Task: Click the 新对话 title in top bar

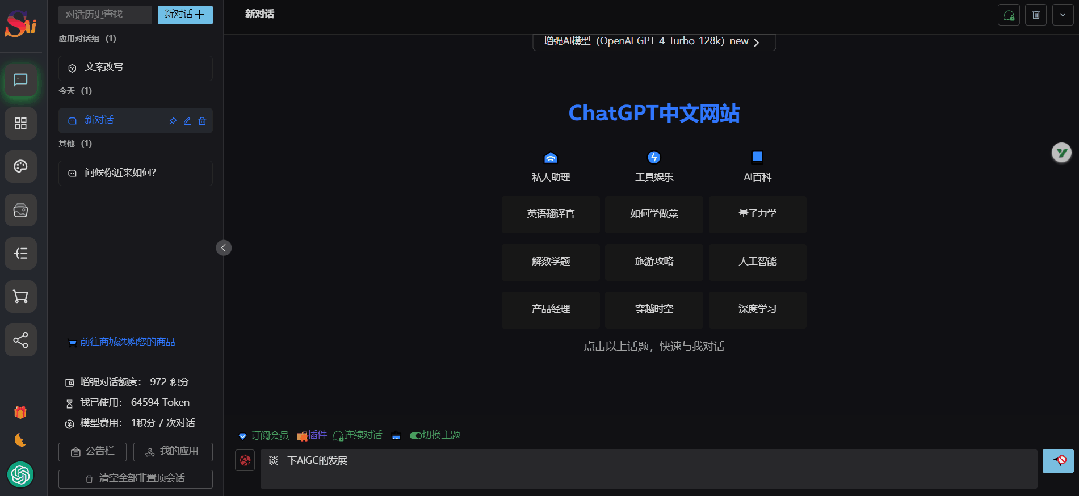Action: pyautogui.click(x=259, y=14)
